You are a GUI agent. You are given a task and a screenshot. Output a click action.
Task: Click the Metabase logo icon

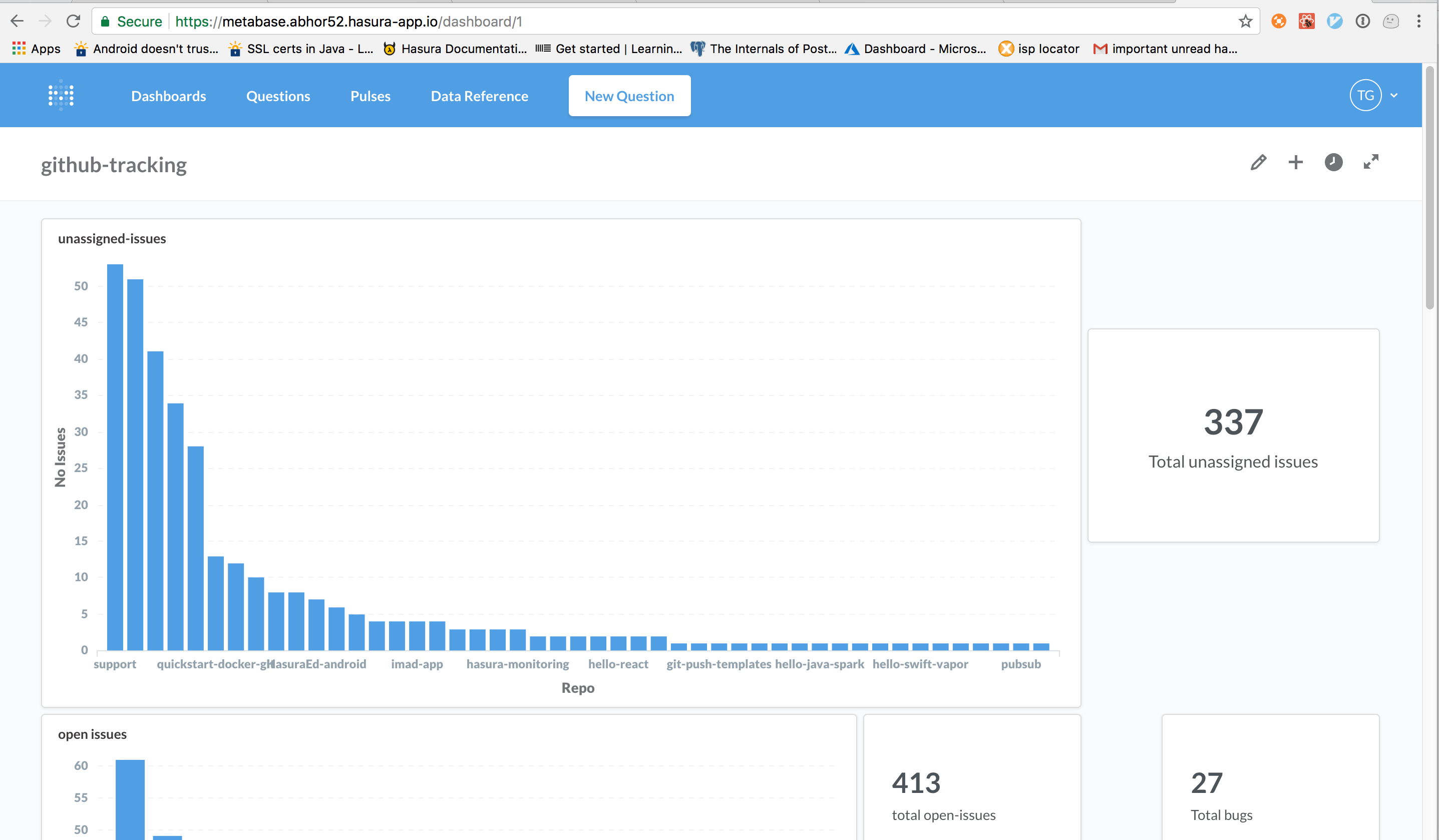tap(61, 96)
